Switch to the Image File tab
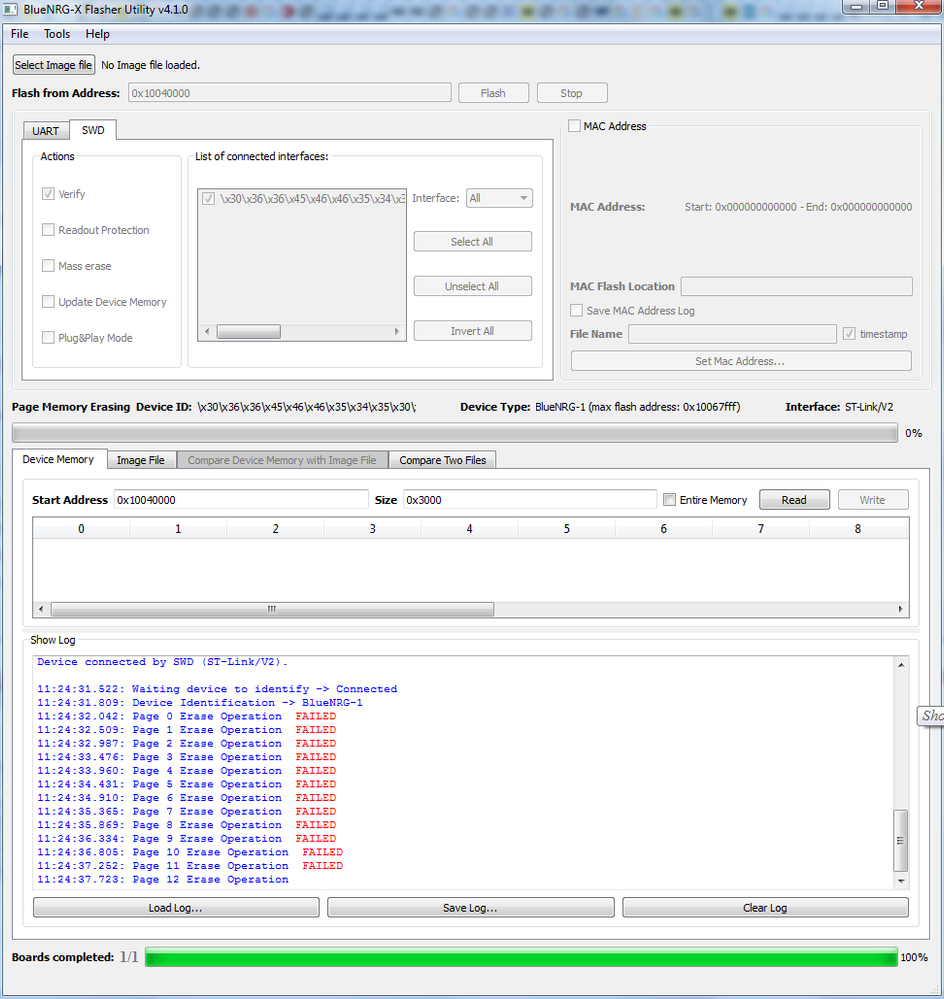This screenshot has width=944, height=999. click(x=141, y=460)
